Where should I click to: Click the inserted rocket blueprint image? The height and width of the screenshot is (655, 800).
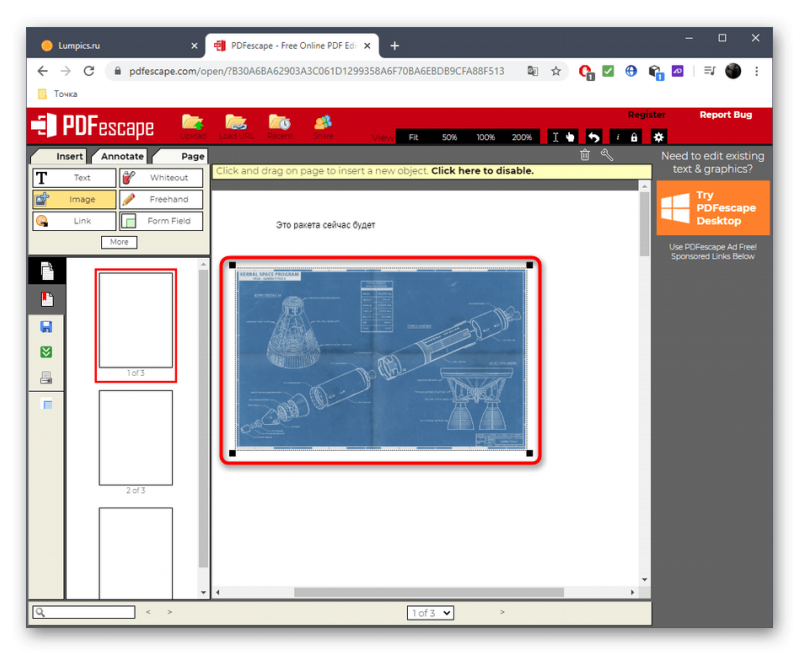(381, 359)
